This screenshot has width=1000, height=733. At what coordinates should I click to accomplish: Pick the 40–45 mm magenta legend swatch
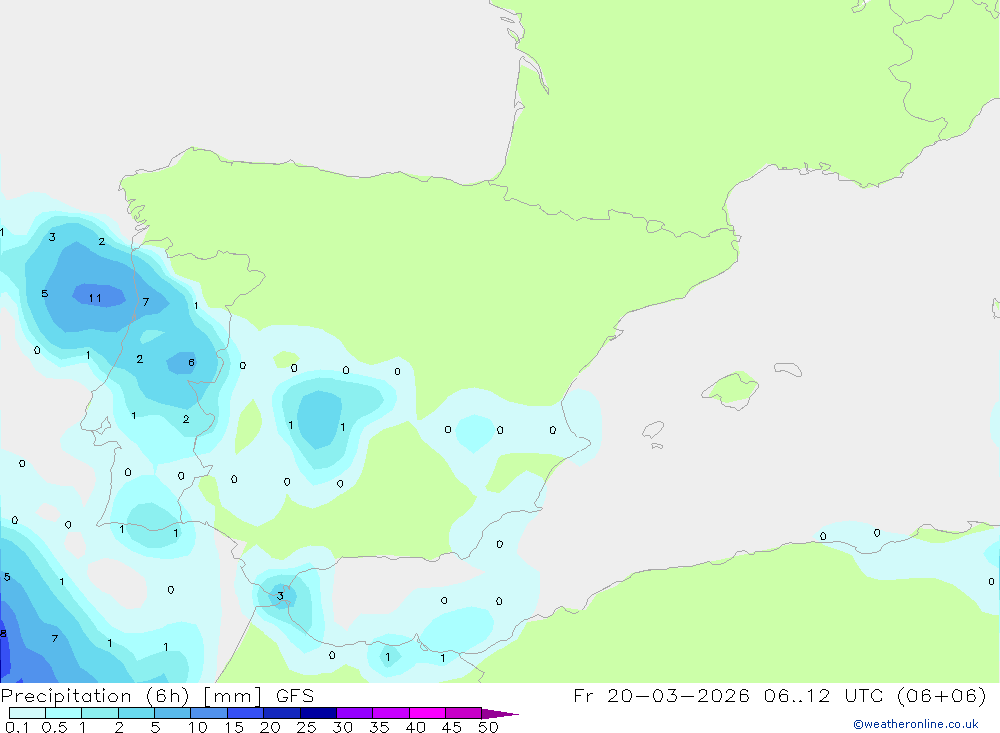coord(427,713)
